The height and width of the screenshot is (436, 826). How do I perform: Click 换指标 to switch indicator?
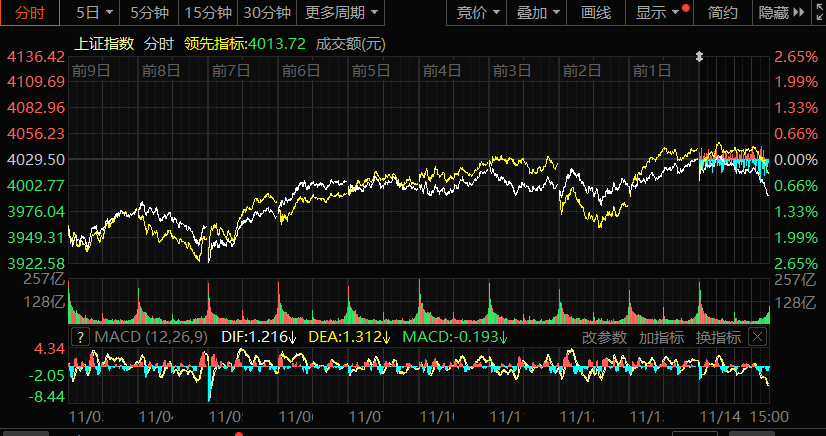tap(718, 337)
